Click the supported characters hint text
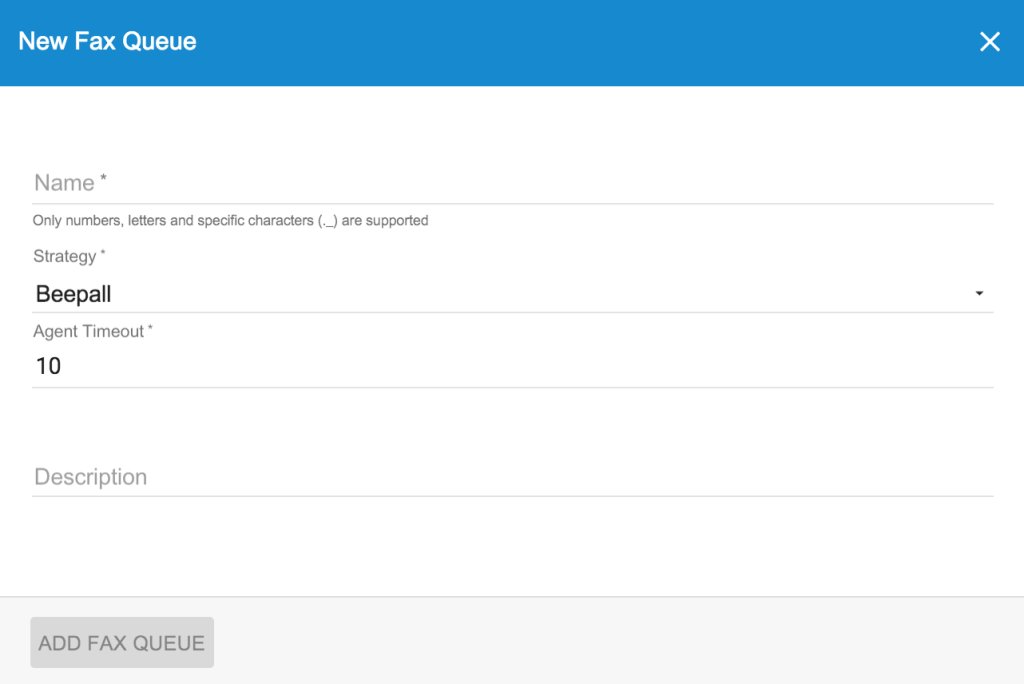Screen dimensions: 1024x684 (x=231, y=221)
